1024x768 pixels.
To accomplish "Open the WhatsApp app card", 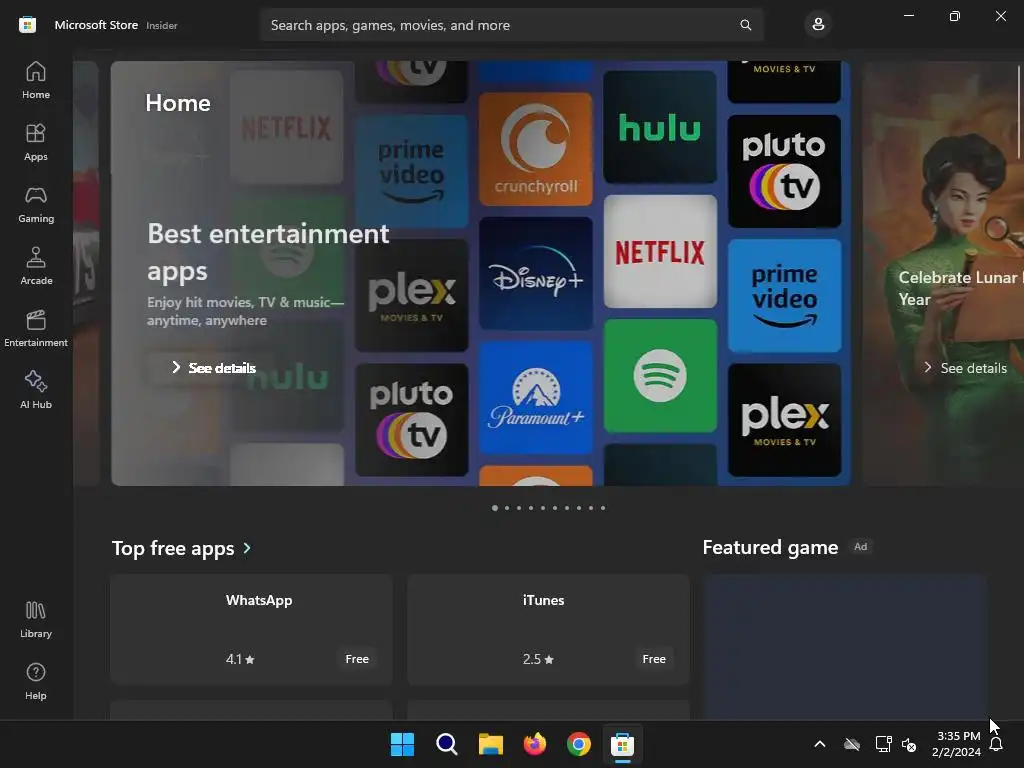I will pos(251,630).
